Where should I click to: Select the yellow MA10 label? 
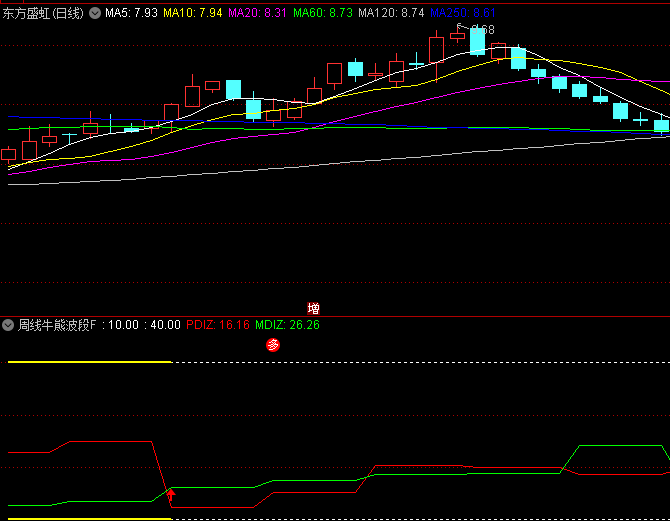click(192, 13)
